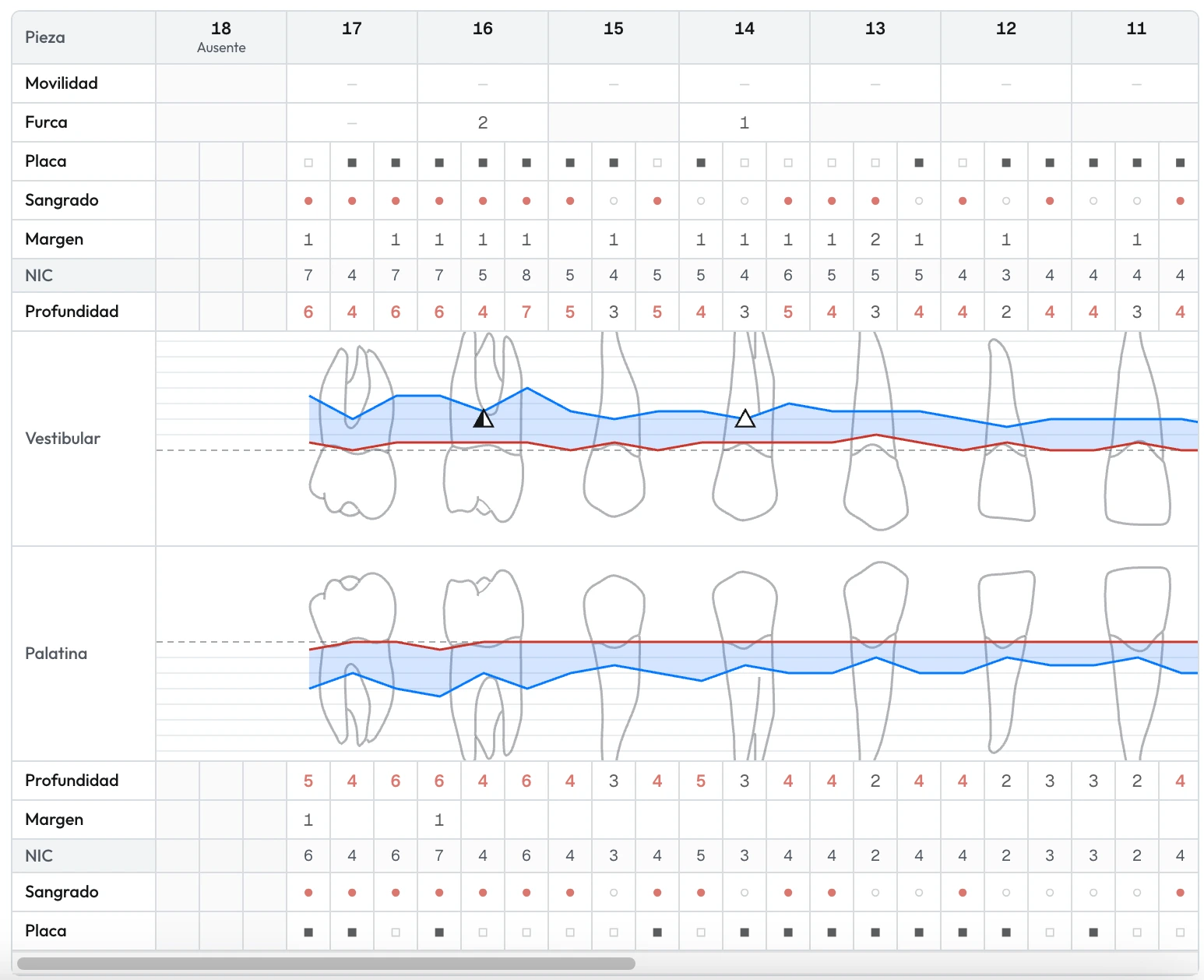Select tooth 14 column header

[x=745, y=37]
